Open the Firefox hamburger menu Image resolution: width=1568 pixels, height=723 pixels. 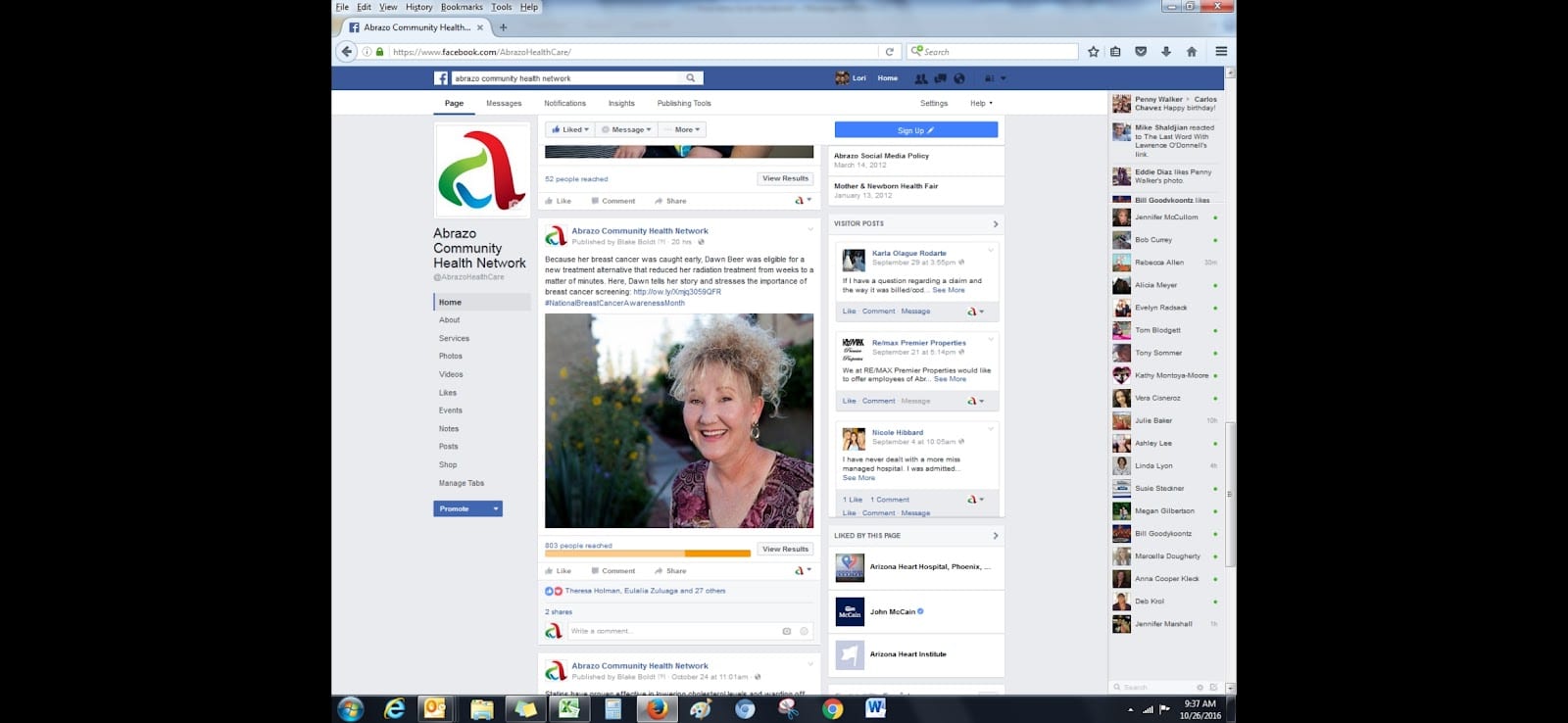1221,52
